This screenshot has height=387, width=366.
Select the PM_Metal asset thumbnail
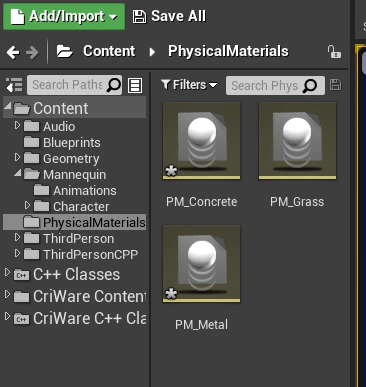(x=201, y=264)
